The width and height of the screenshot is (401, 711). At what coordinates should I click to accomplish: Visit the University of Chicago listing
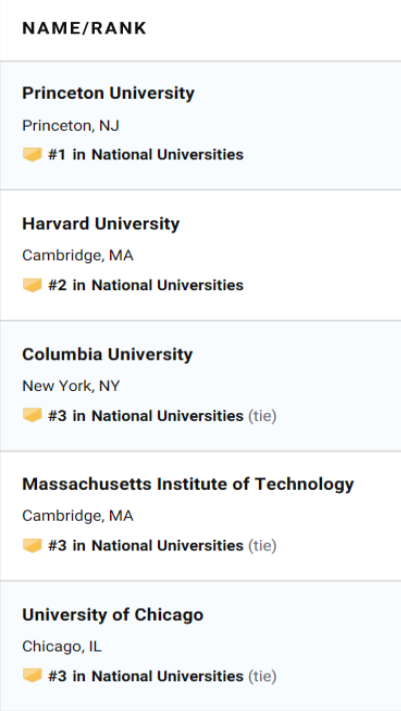pyautogui.click(x=113, y=615)
